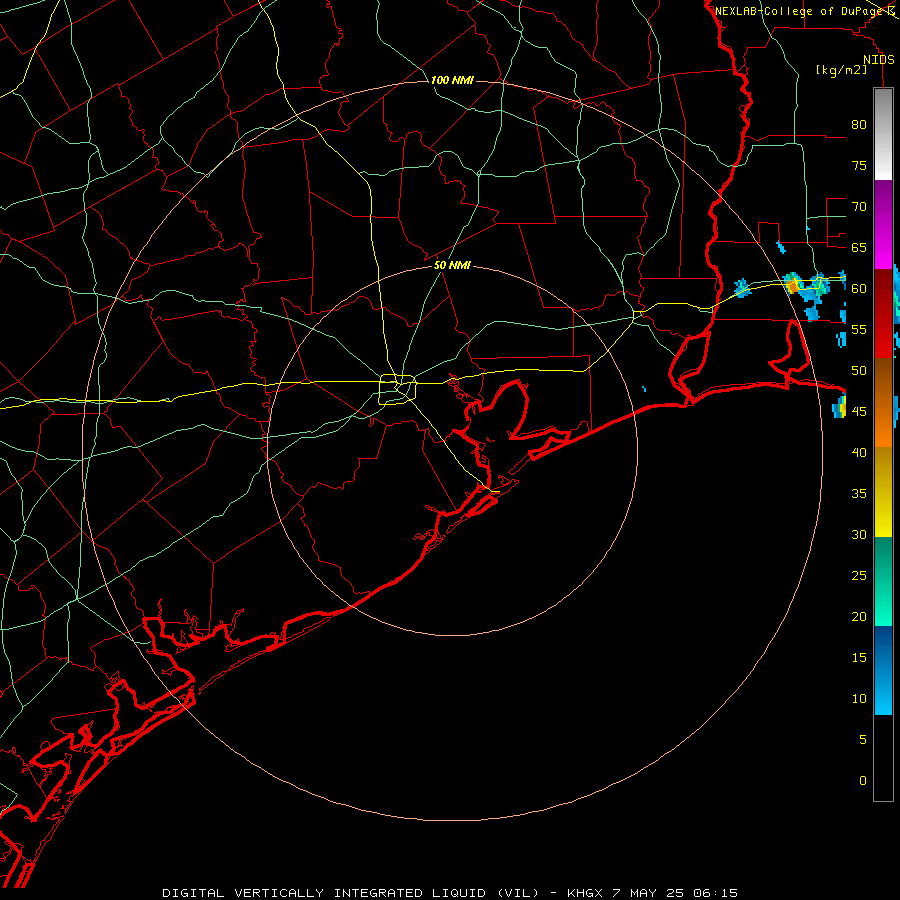Click the 20 value on the color scale

[x=859, y=616]
